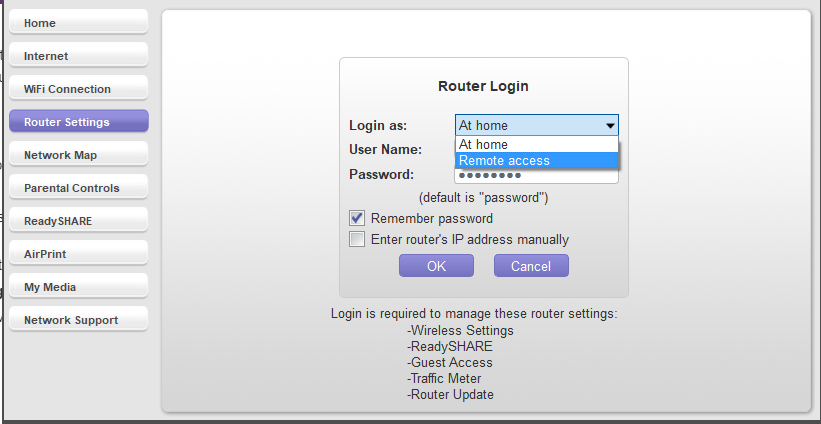
Task: Choose Remote access from the dropdown list
Action: pos(537,161)
